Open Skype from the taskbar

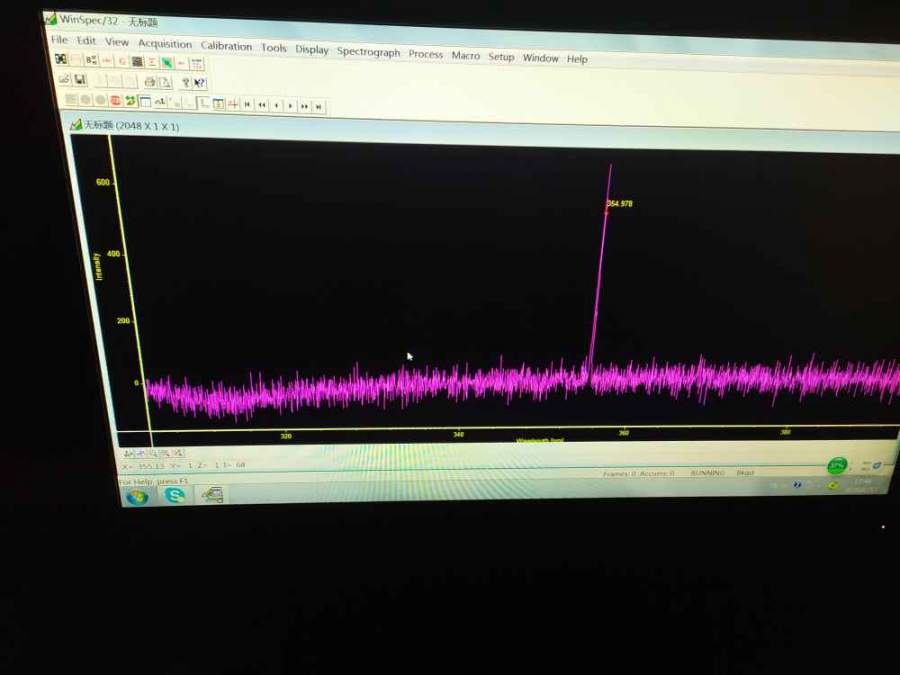click(x=175, y=495)
